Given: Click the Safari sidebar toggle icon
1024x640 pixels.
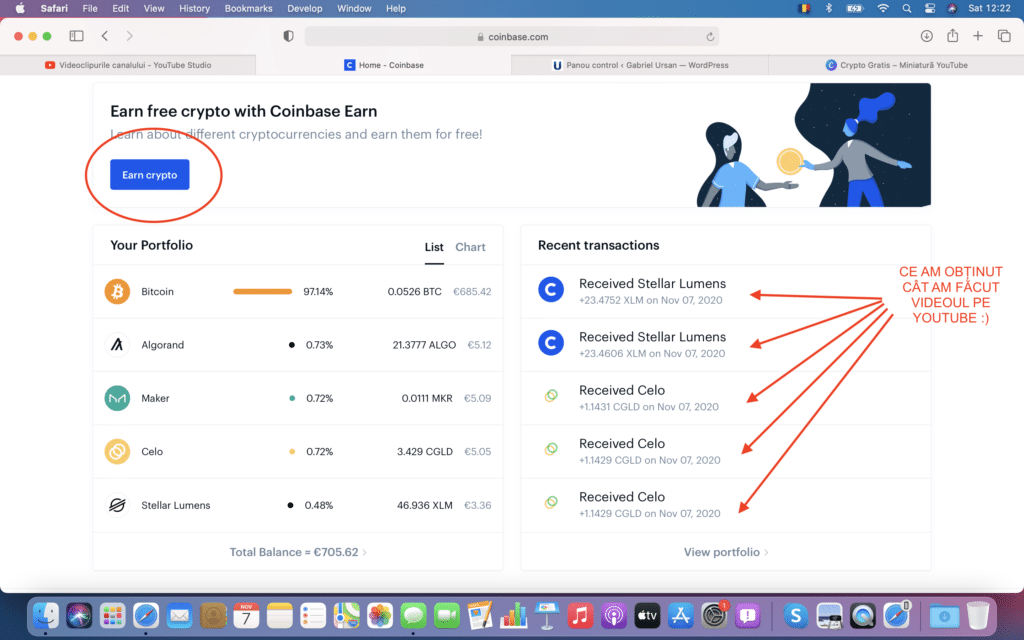Looking at the screenshot, I should pyautogui.click(x=76, y=36).
